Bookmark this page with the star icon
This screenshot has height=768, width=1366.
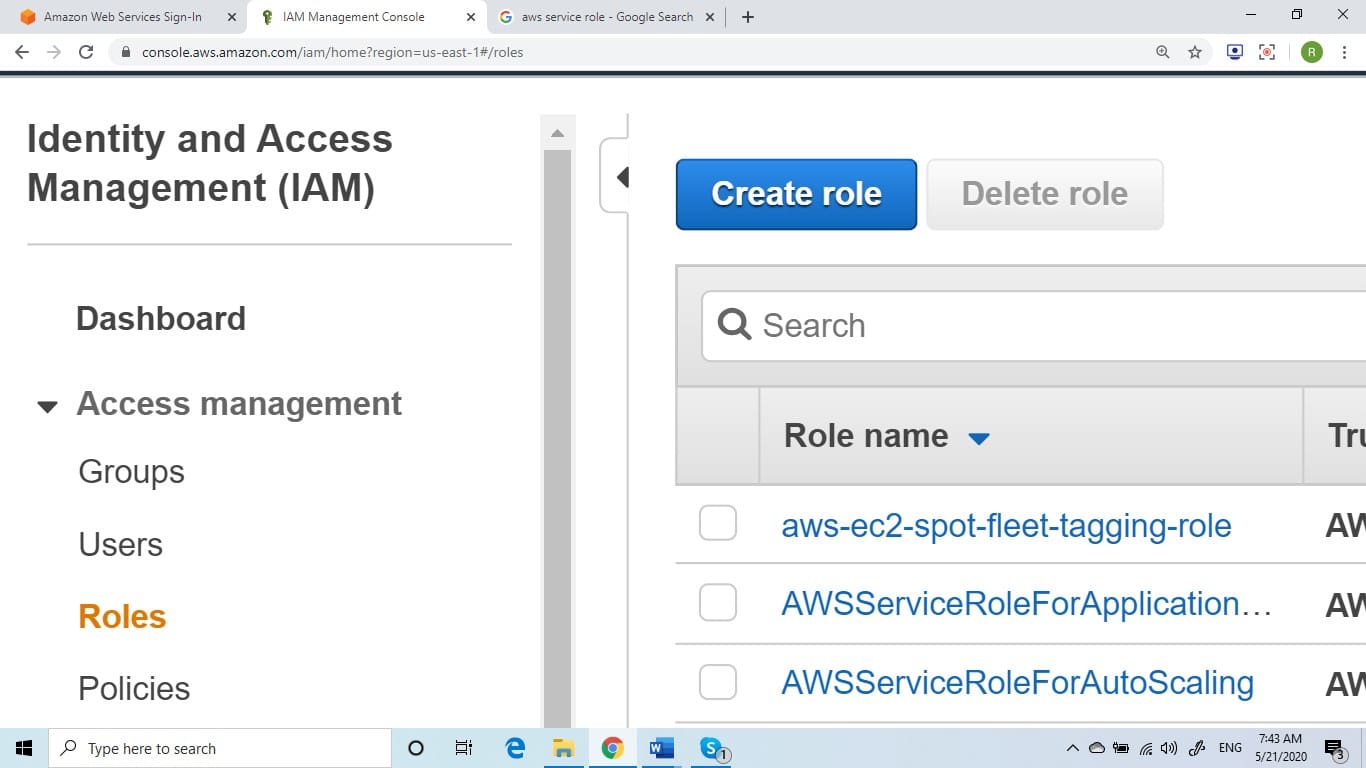pyautogui.click(x=1195, y=52)
